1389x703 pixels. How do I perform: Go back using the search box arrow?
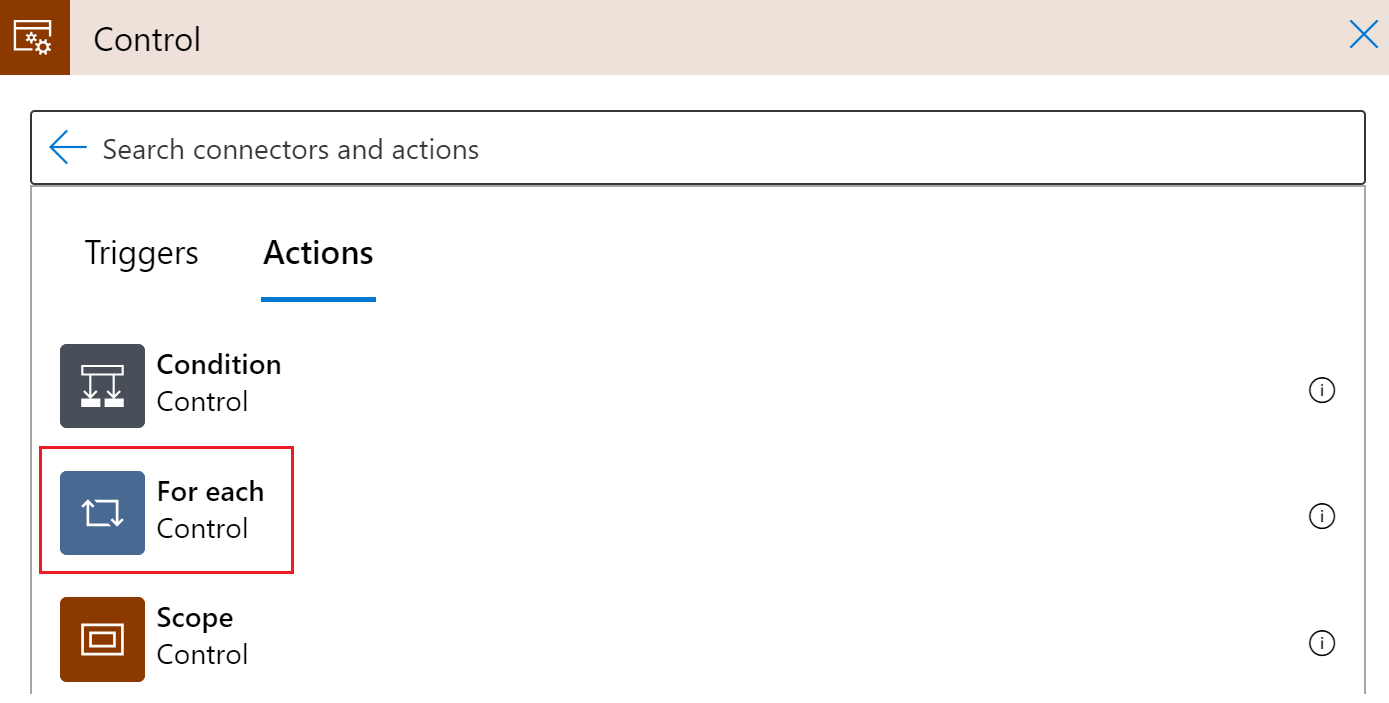click(x=68, y=148)
